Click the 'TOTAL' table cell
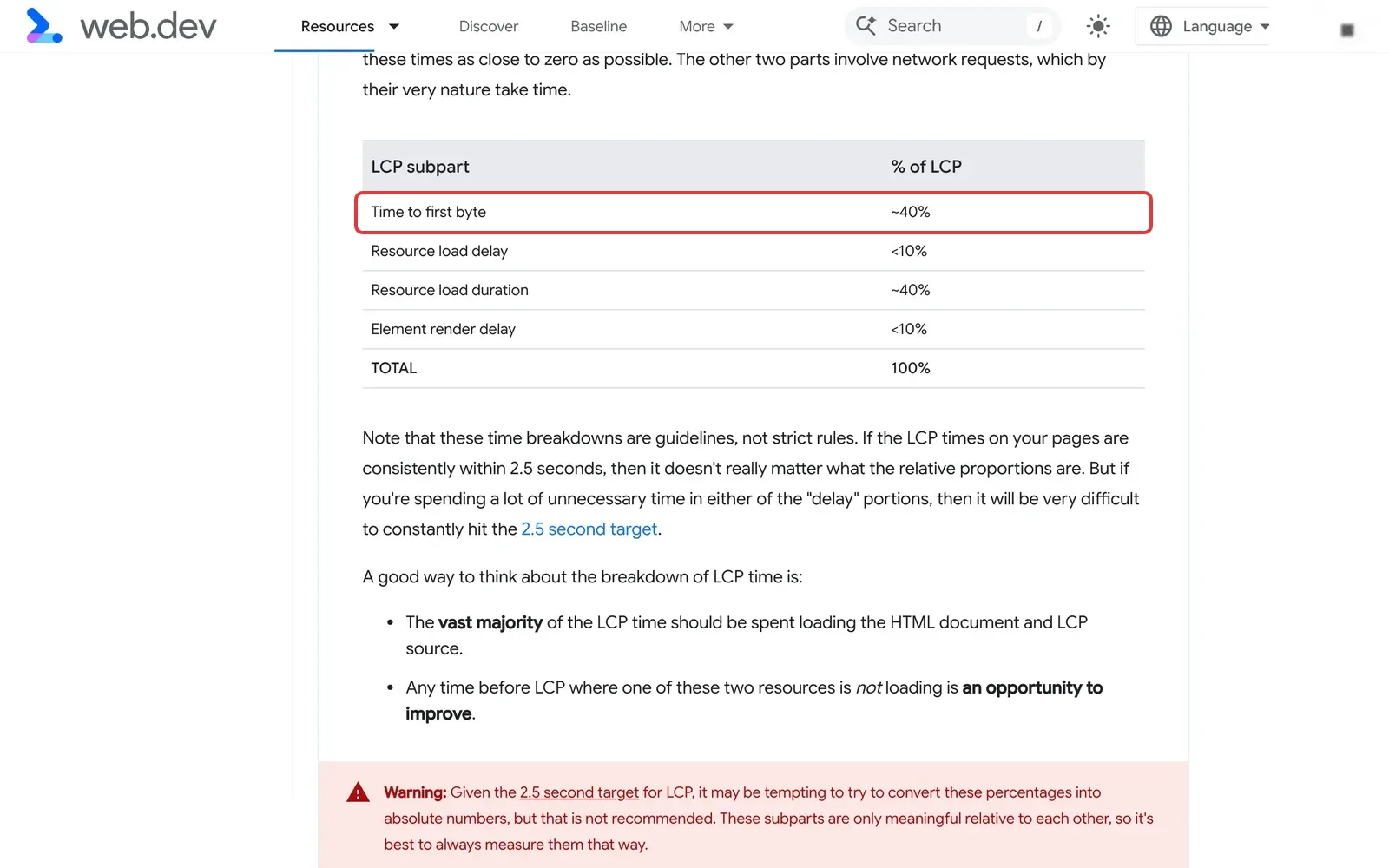 [x=393, y=368]
